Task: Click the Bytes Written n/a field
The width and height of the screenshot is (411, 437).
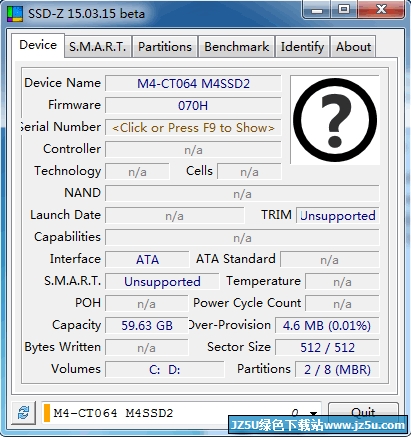Action: pos(147,347)
